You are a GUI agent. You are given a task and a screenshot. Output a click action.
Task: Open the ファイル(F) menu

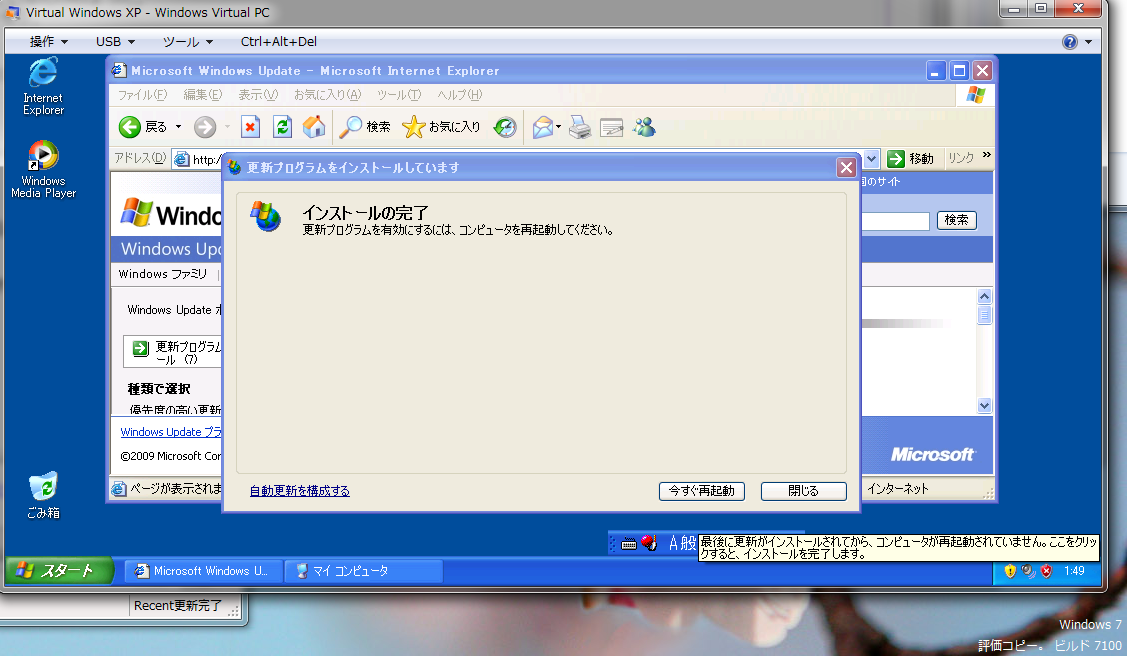142,95
